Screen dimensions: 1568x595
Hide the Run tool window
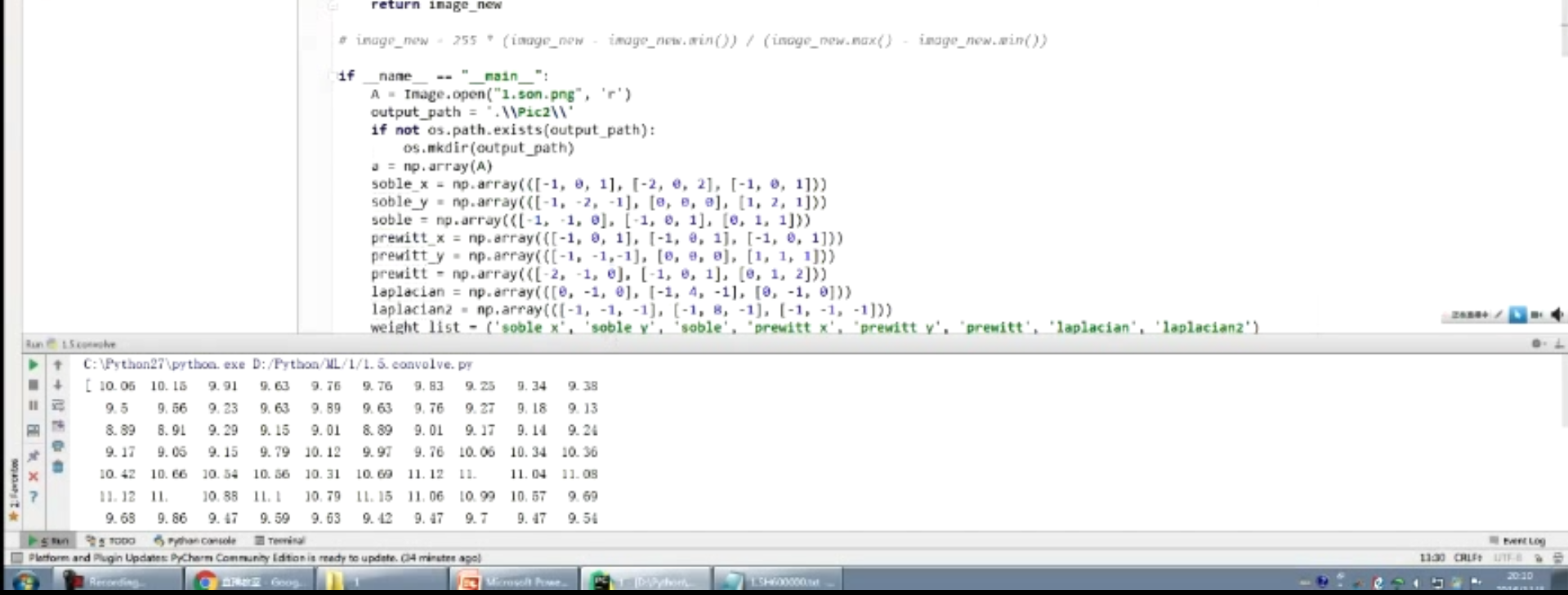tap(1559, 344)
